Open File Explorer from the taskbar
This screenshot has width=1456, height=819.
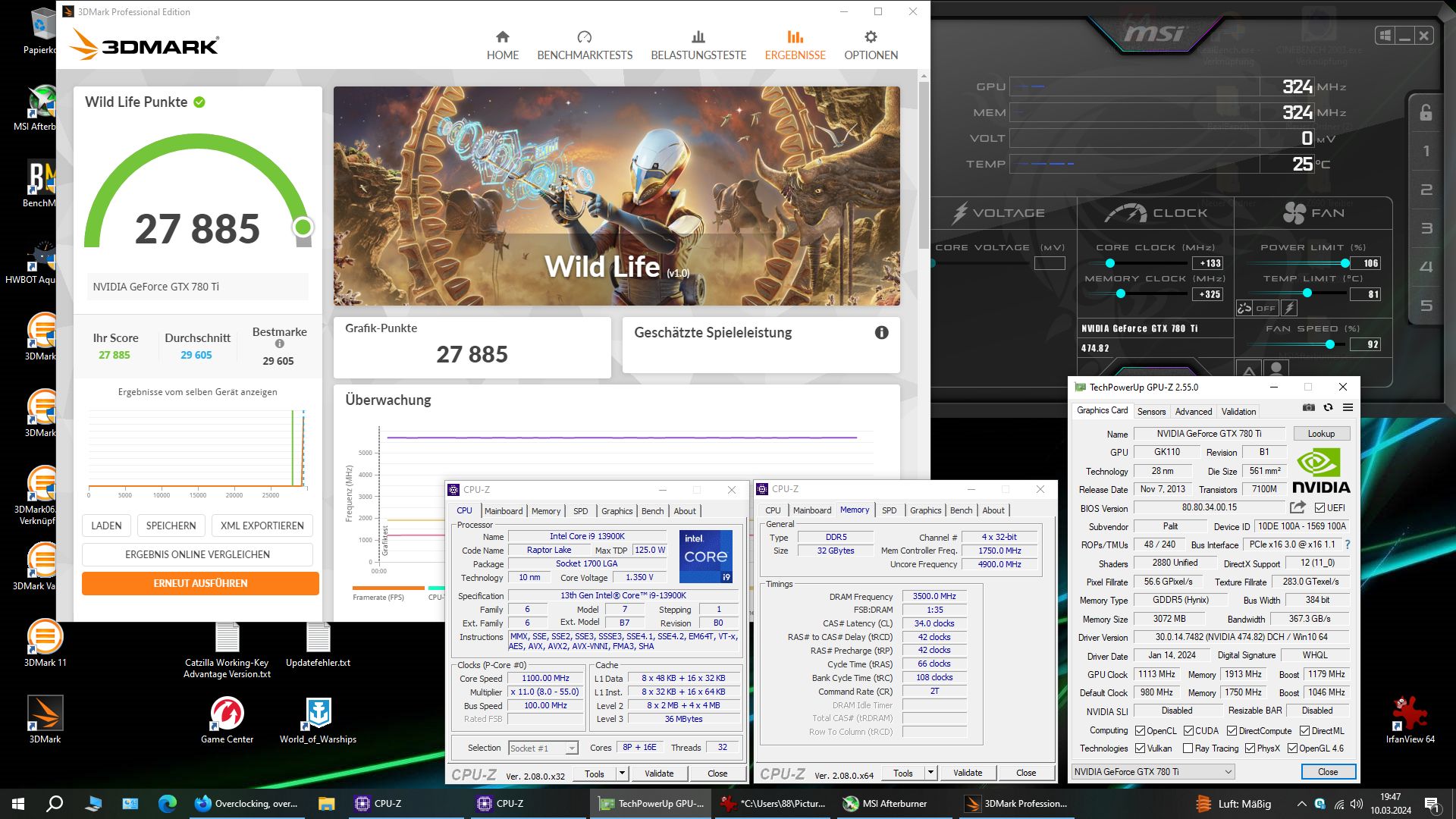pyautogui.click(x=326, y=804)
